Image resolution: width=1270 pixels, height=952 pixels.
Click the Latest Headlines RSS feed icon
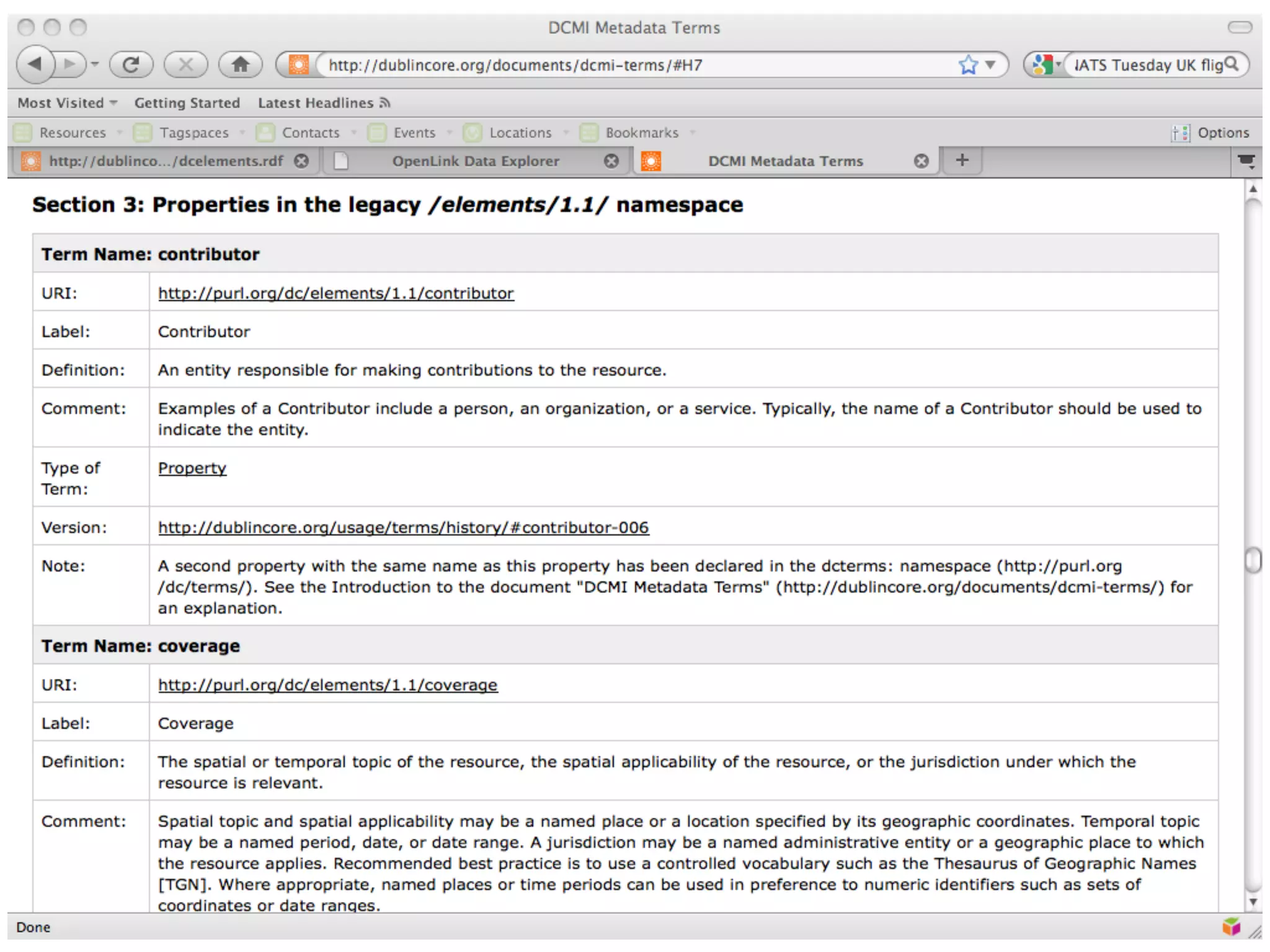click(x=385, y=103)
